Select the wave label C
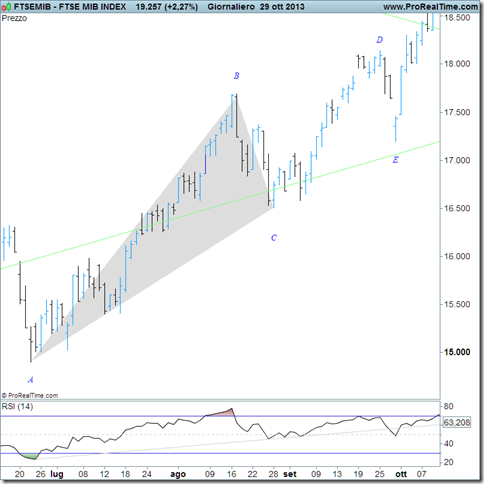484x484 pixels. click(x=274, y=238)
